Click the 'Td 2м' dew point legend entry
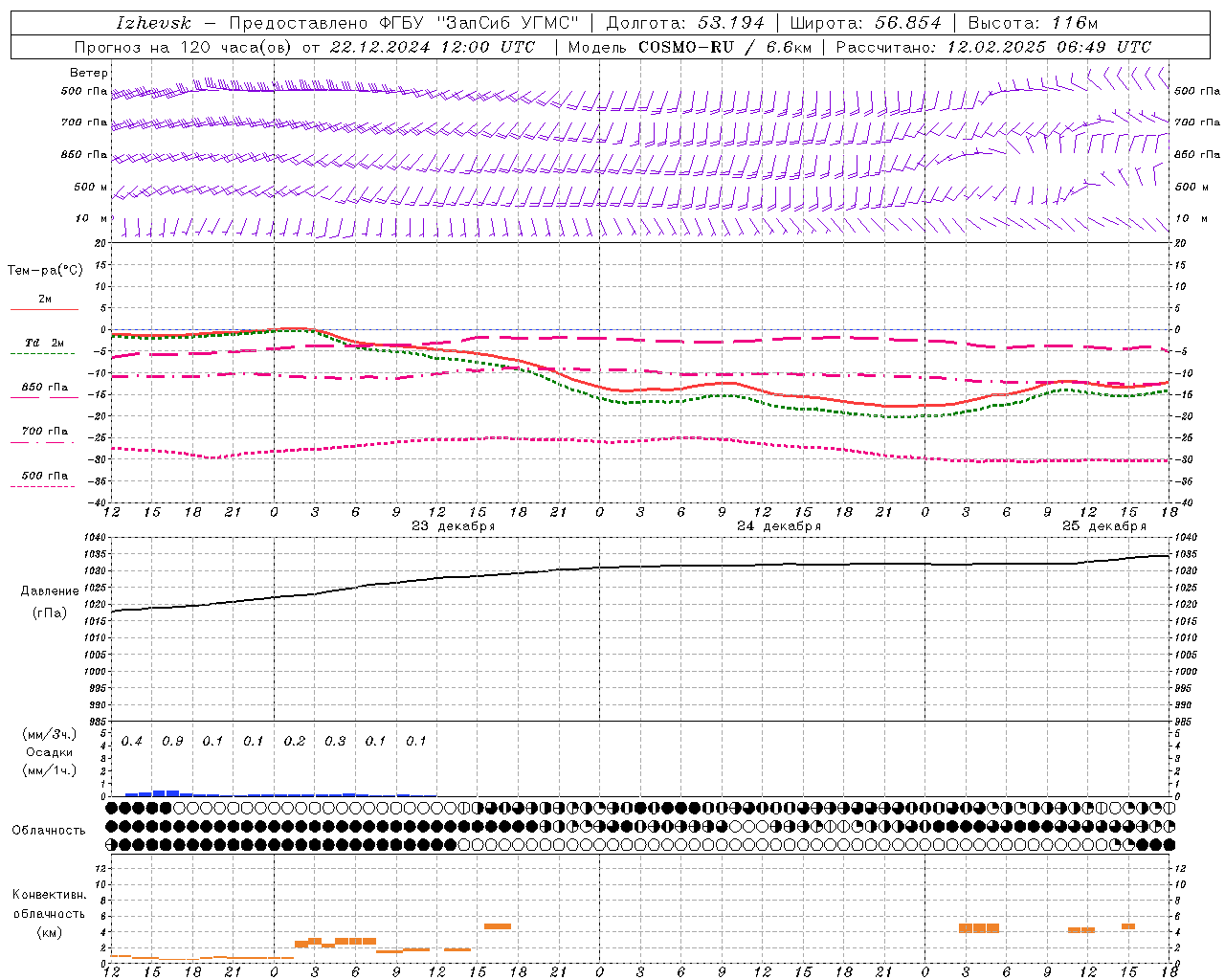This screenshot has width=1225, height=980. 45,343
